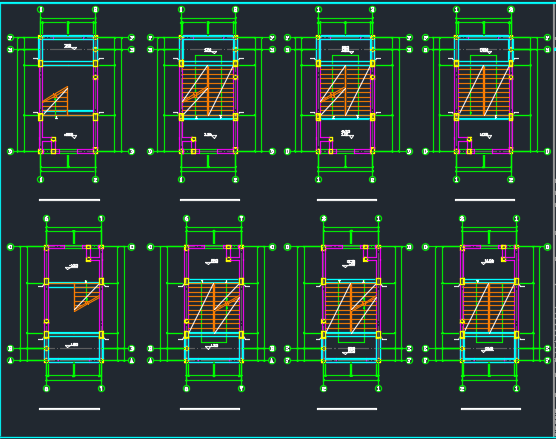Select orange stair treads in second bottom-row plan
Viewport: 556px width, 439px height.
pyautogui.click(x=214, y=308)
